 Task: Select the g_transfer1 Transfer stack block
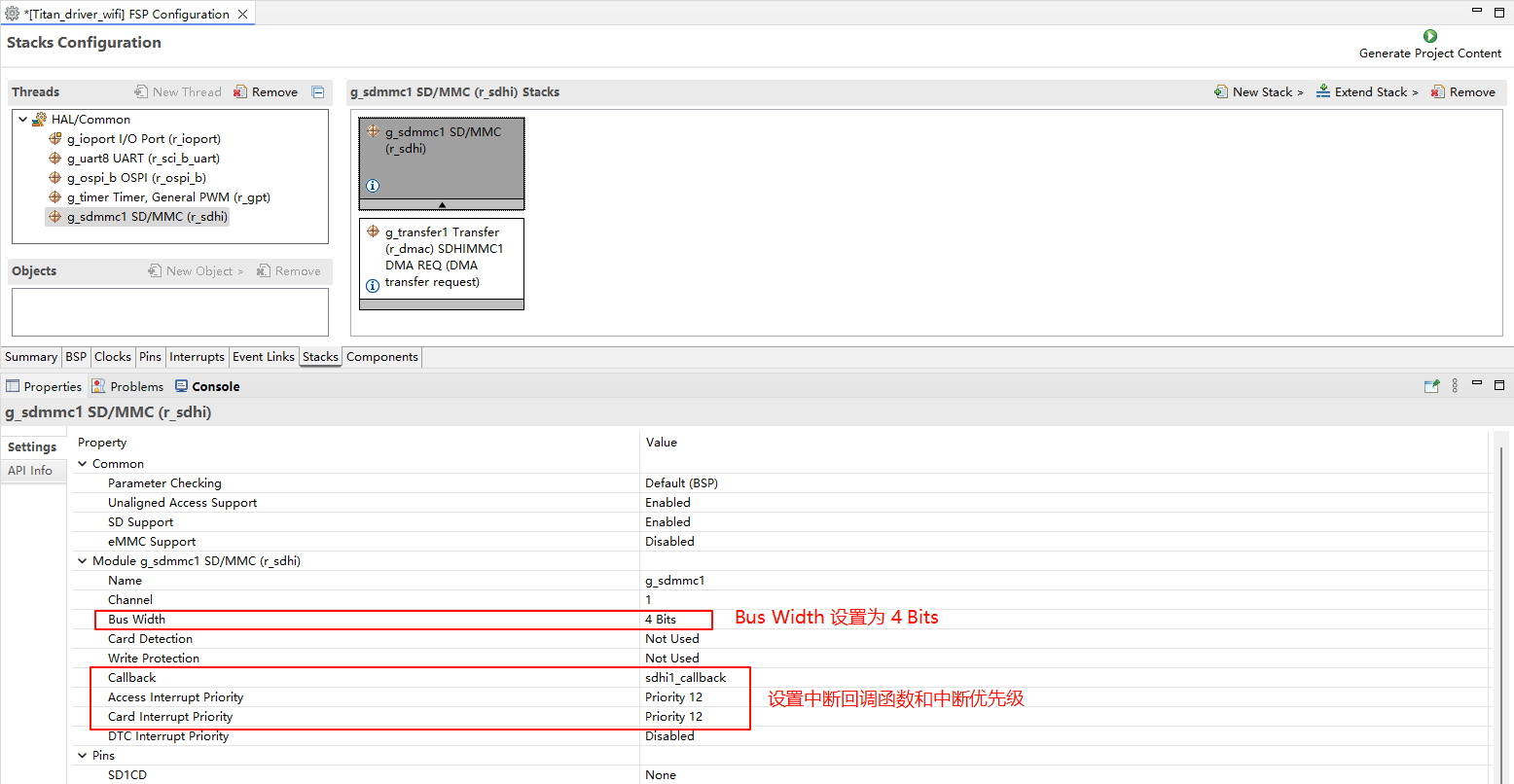(442, 258)
